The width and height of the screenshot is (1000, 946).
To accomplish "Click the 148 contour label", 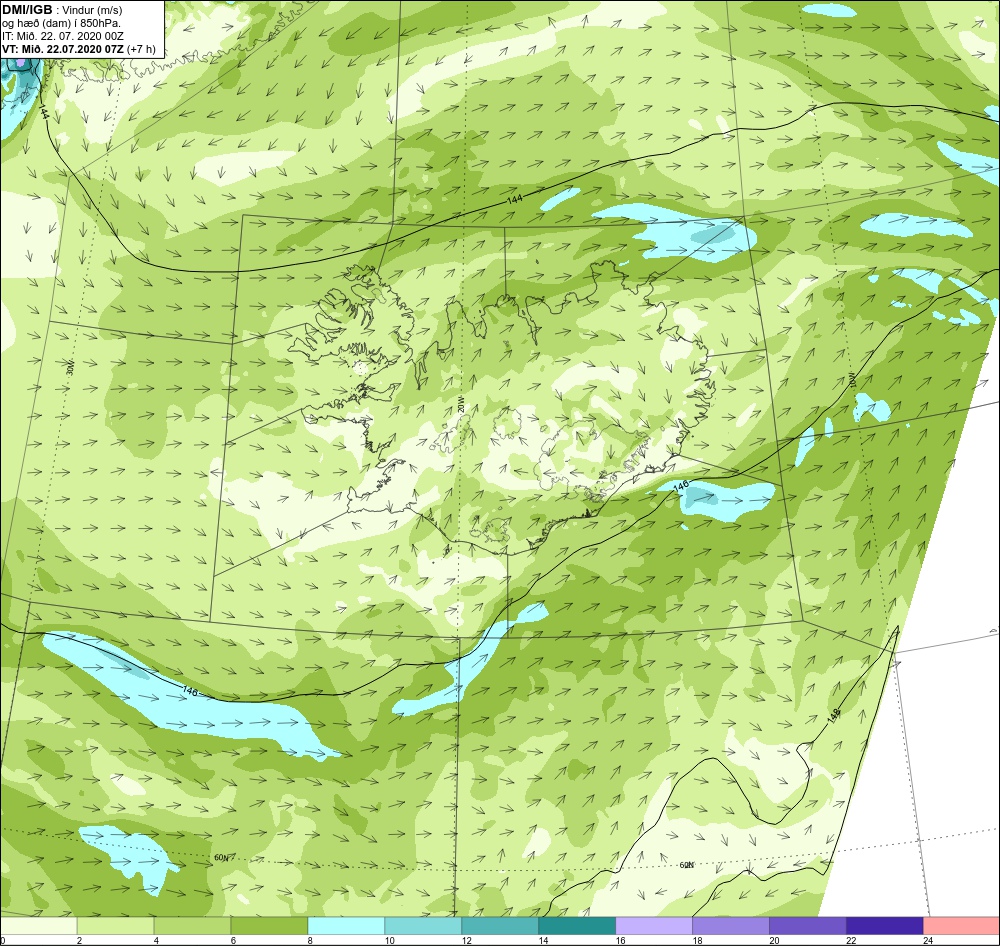I will 834,716.
